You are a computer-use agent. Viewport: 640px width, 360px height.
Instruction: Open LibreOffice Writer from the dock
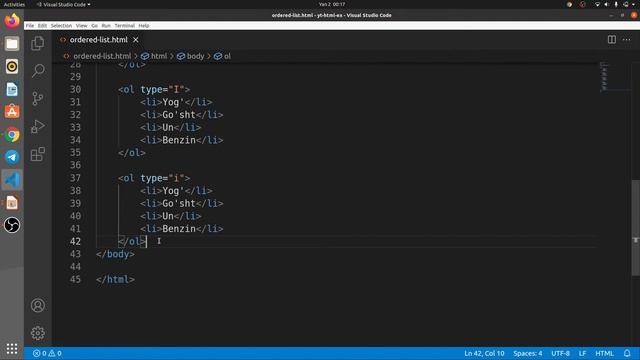(x=12, y=89)
